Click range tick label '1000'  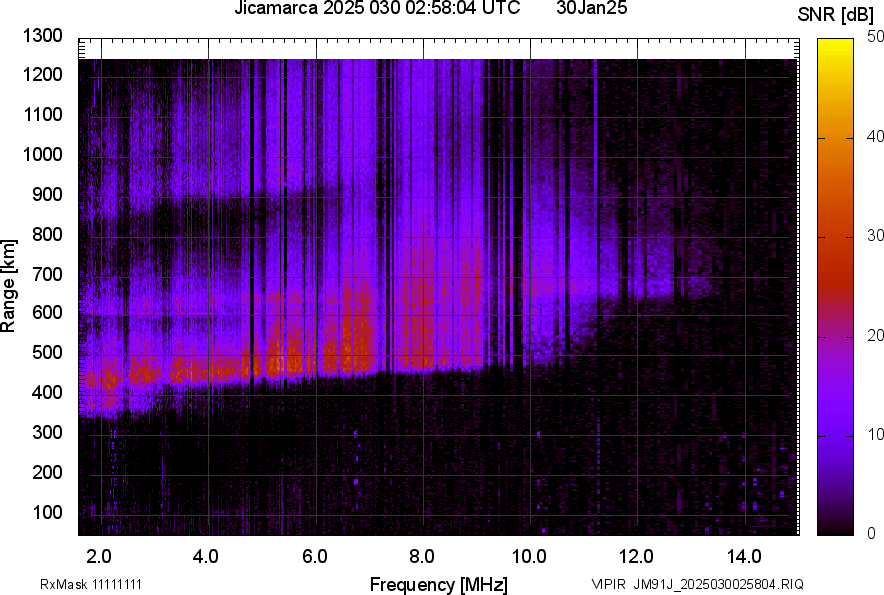(42, 154)
